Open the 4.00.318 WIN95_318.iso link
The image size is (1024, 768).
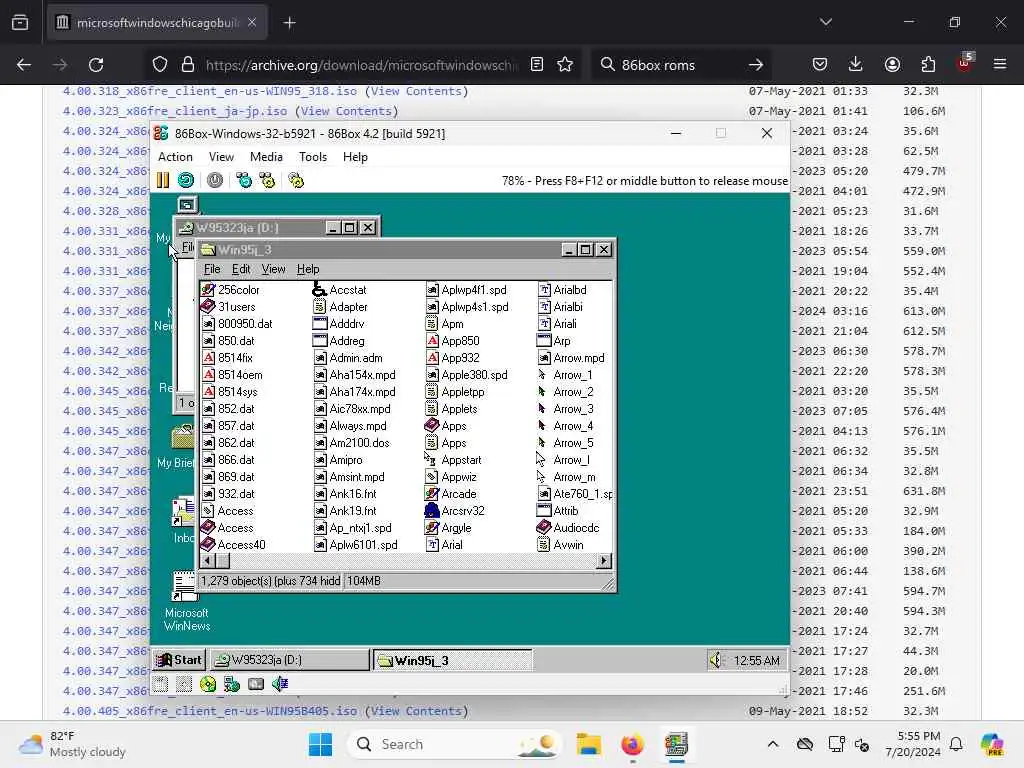coord(210,91)
